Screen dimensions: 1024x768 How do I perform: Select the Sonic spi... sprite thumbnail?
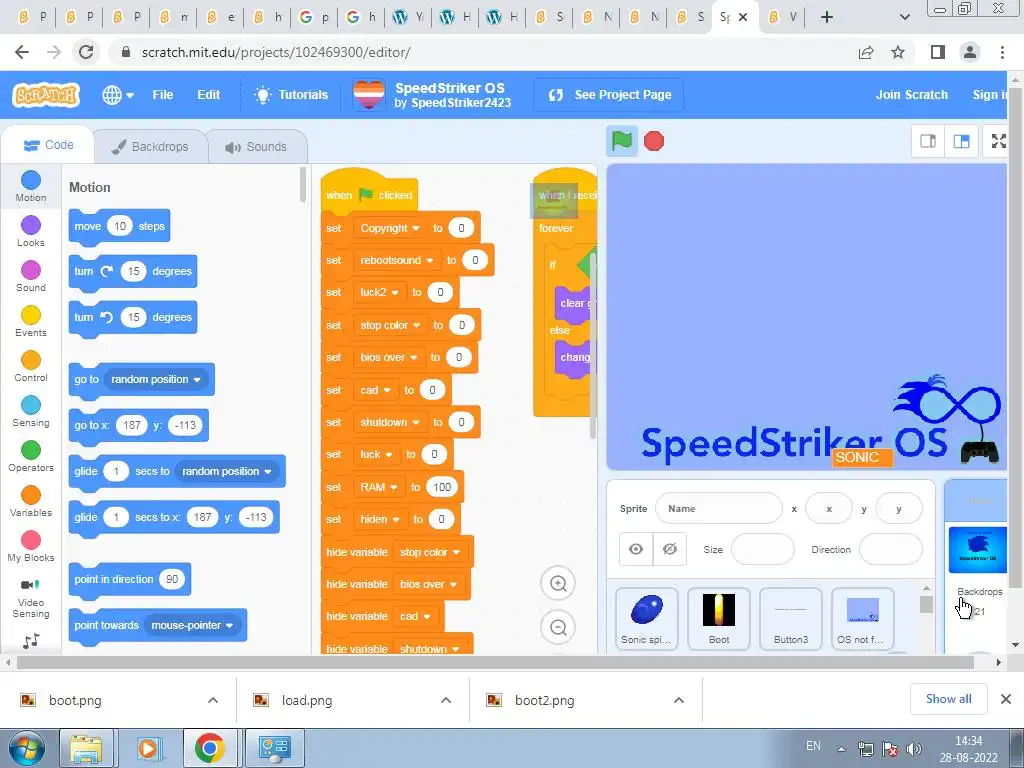(x=646, y=618)
